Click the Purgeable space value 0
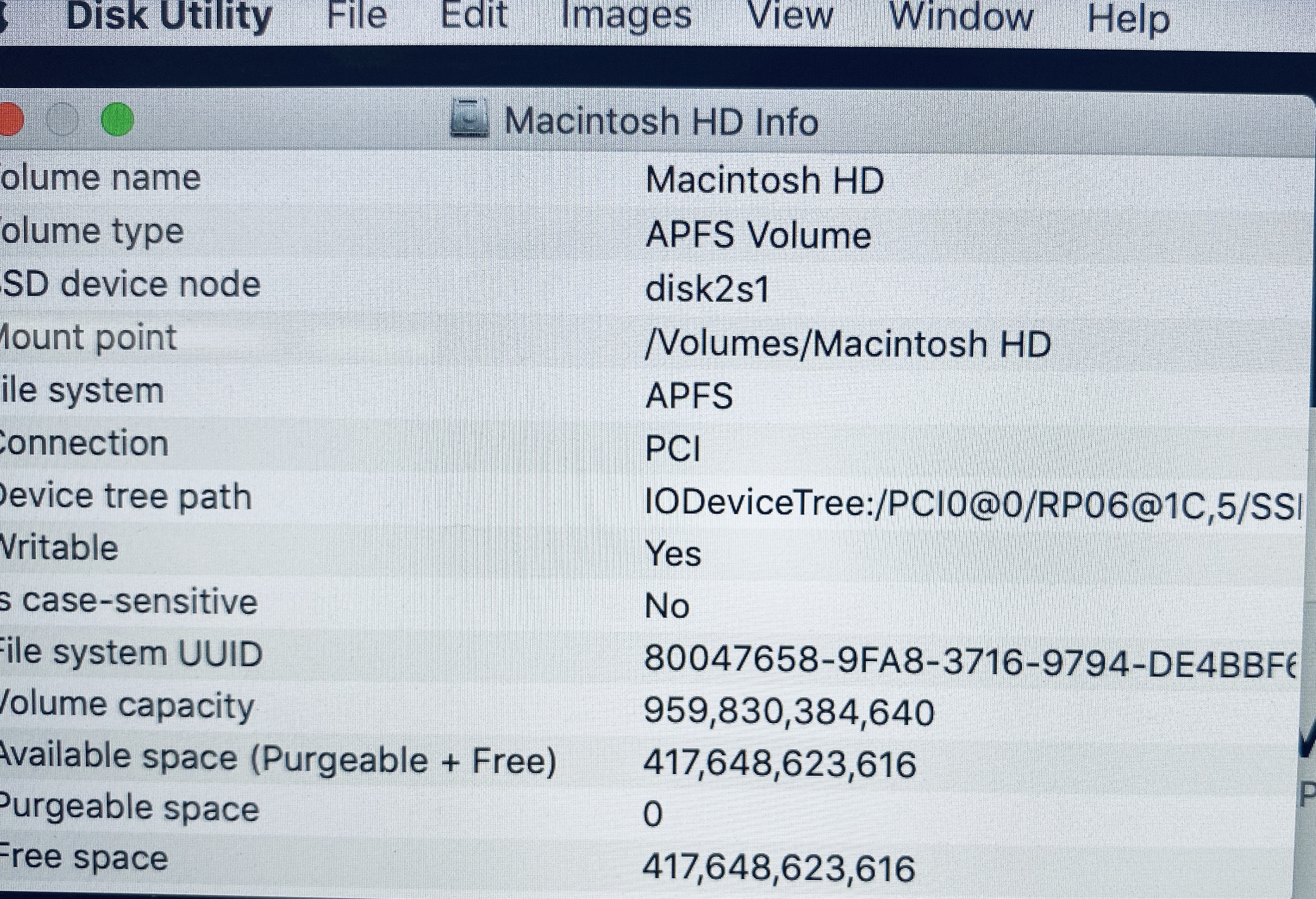The image size is (1316, 899). [653, 815]
